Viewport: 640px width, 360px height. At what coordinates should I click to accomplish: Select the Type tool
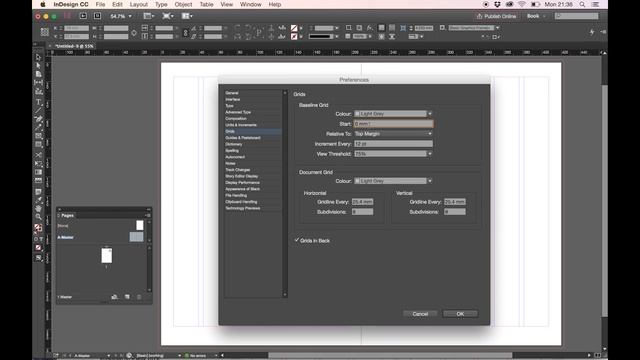(38, 102)
